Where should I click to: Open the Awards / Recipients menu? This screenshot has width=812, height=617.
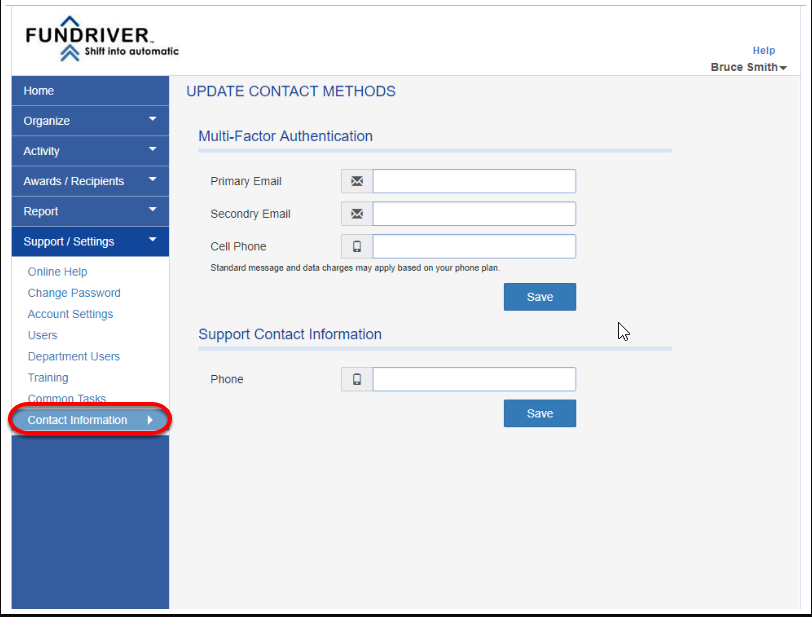tap(90, 181)
